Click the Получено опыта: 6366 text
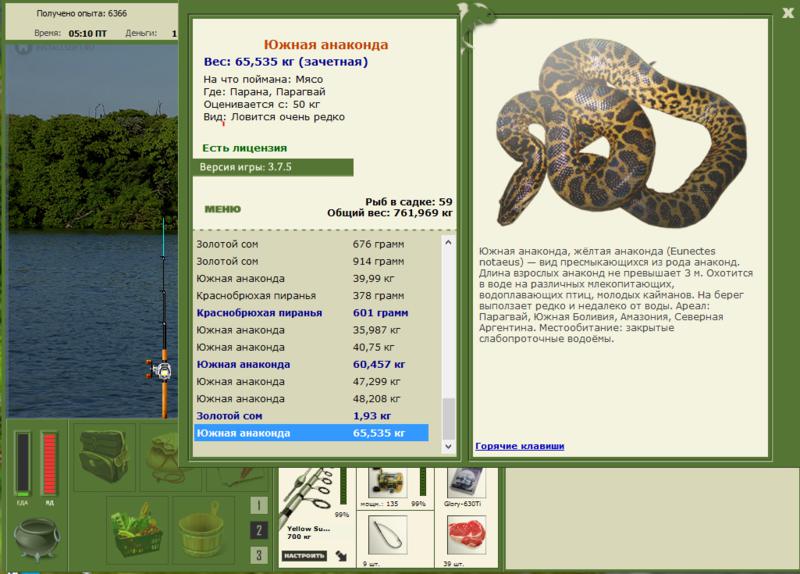This screenshot has width=800, height=574. point(82,13)
